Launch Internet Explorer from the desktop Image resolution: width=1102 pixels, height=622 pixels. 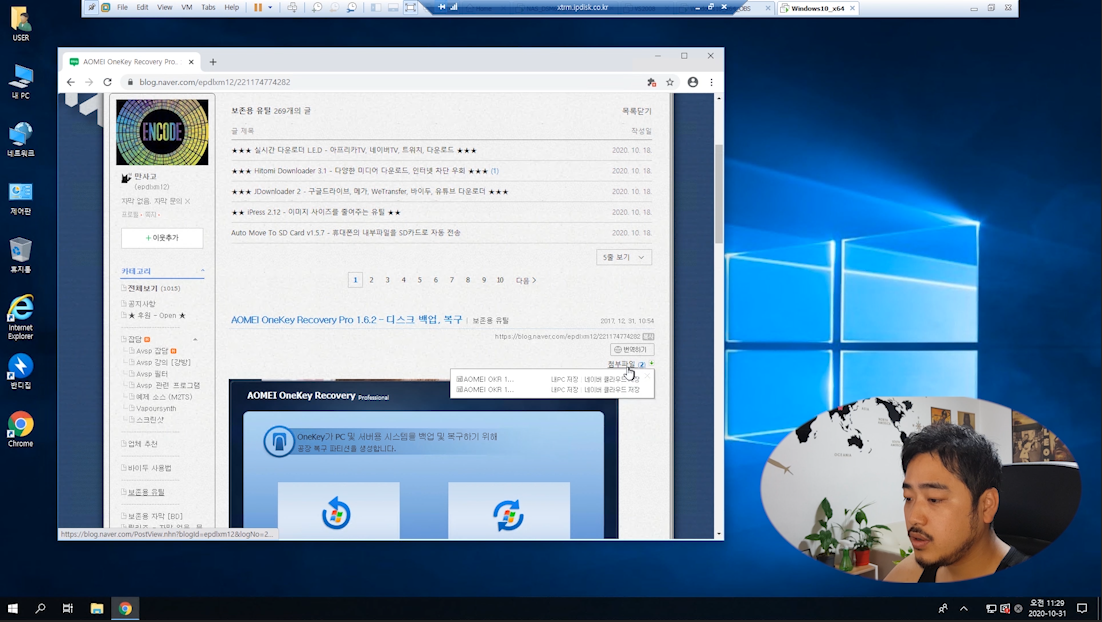tap(20, 317)
